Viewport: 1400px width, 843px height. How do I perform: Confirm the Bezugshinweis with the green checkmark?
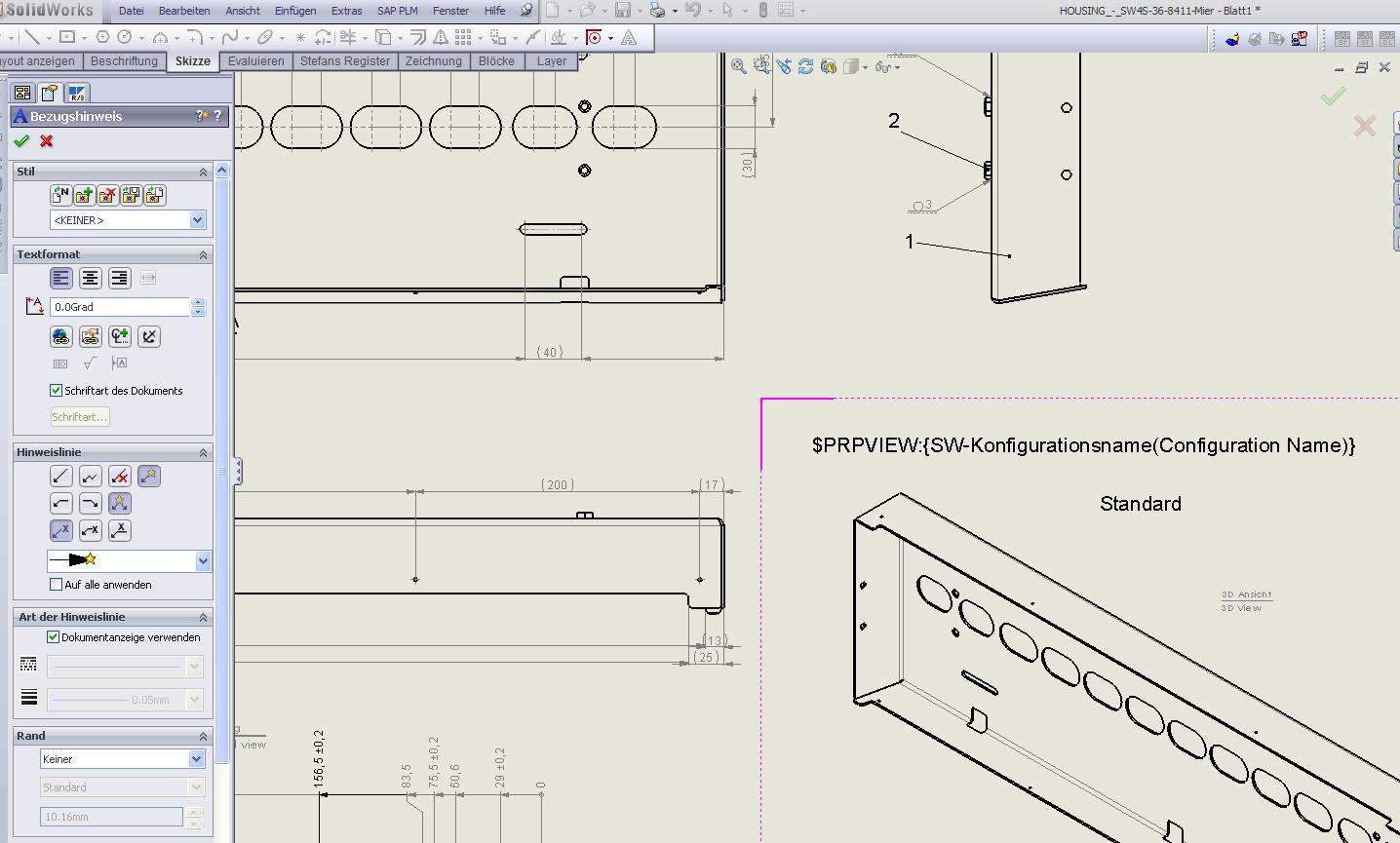click(21, 141)
